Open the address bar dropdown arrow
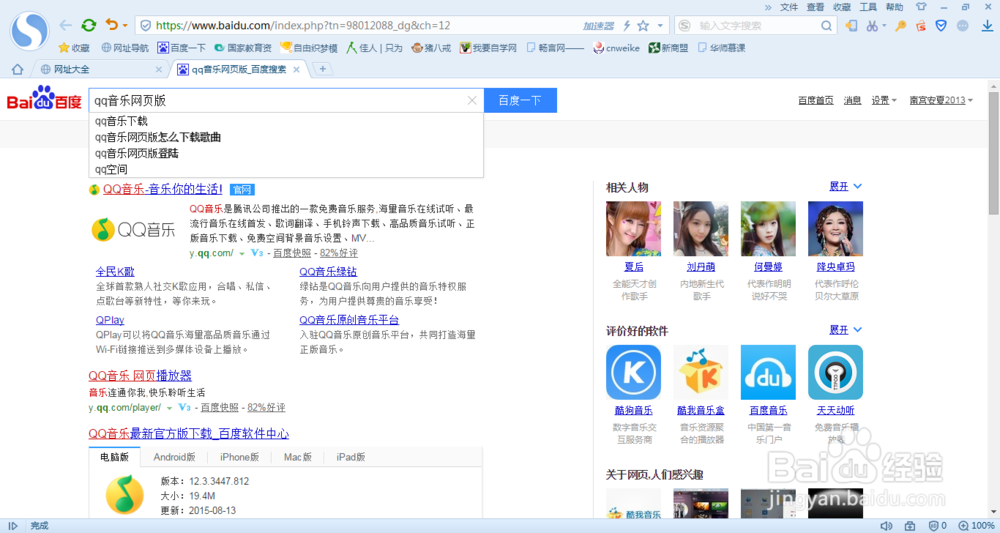The height and width of the screenshot is (533, 1000). (x=660, y=26)
